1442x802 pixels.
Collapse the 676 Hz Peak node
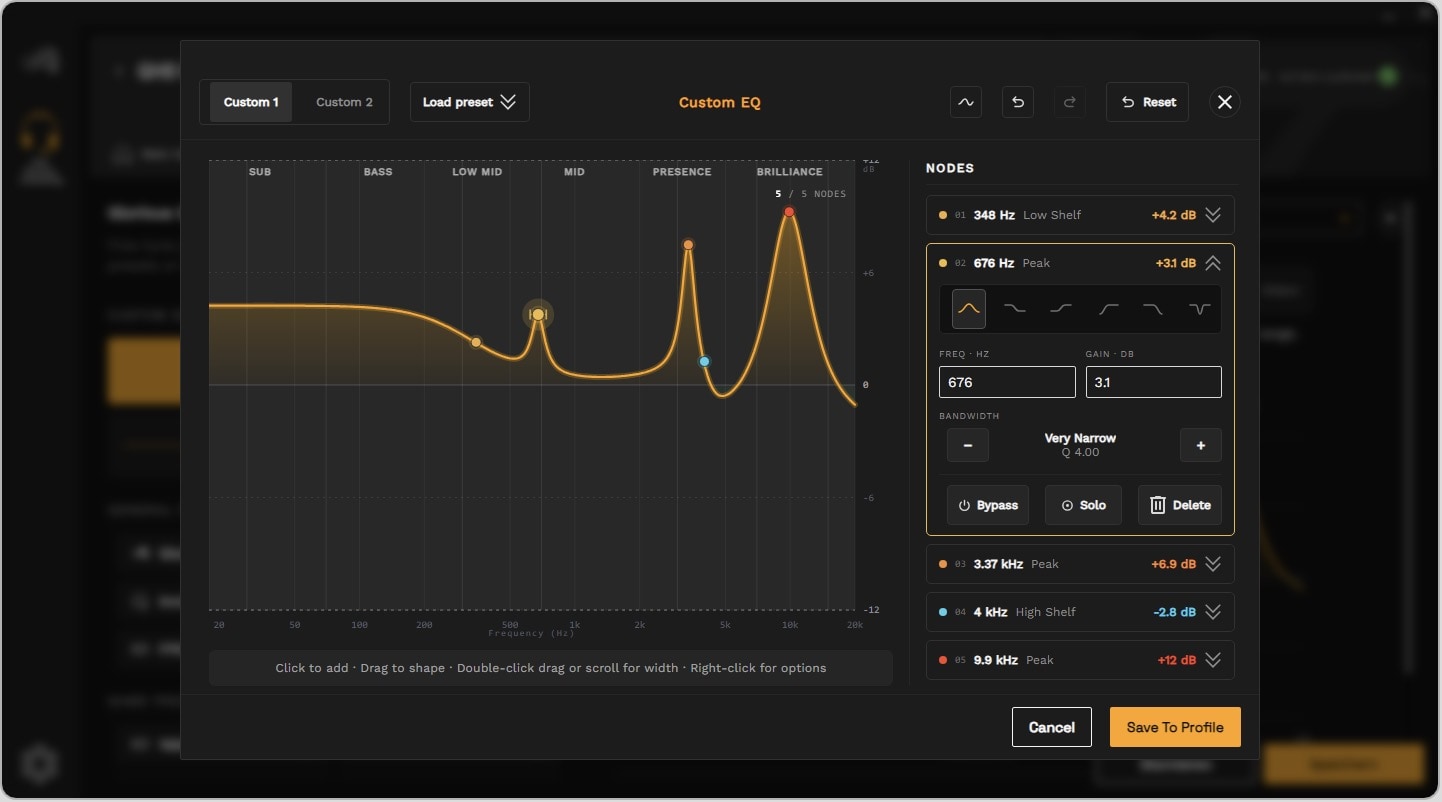point(1213,263)
